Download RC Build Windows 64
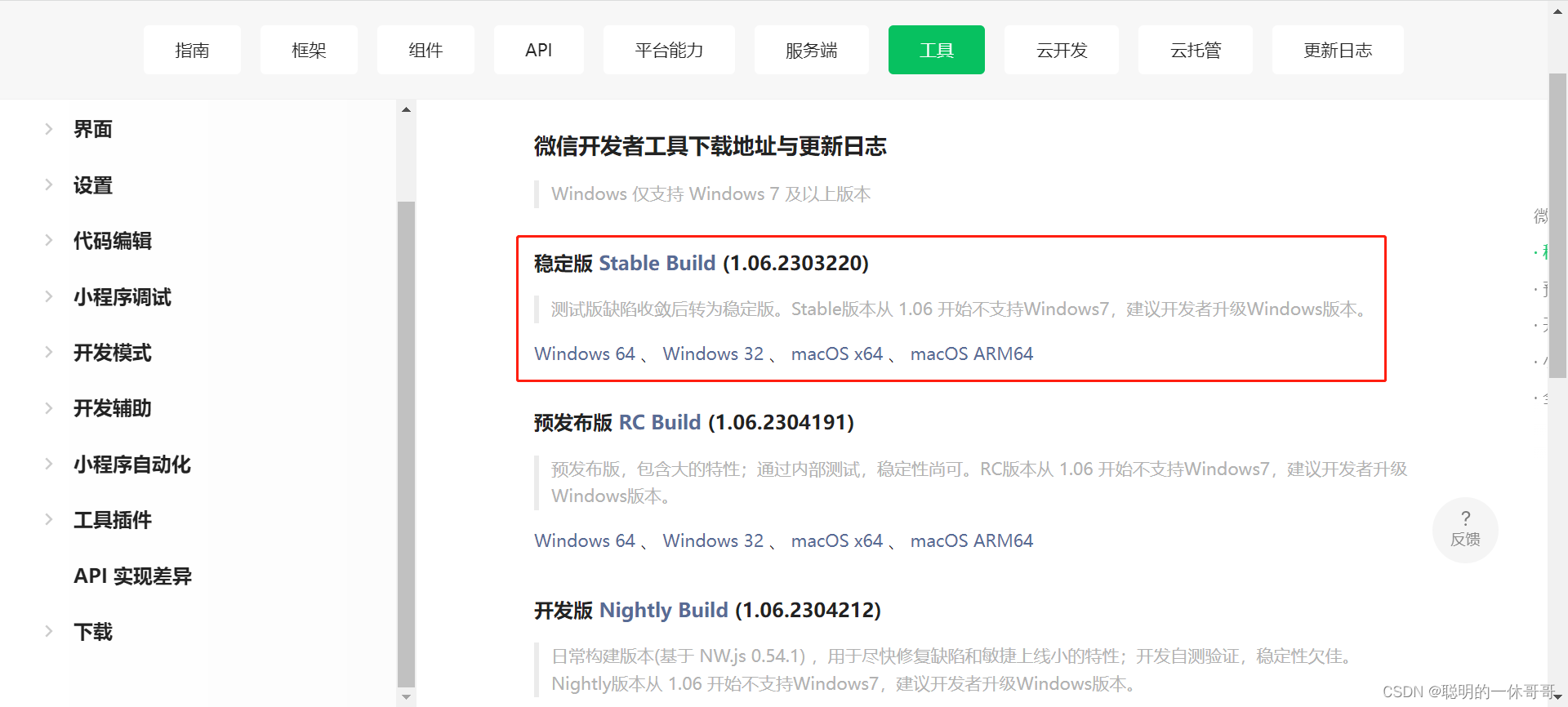Screen dimensions: 1568x707 coord(585,540)
